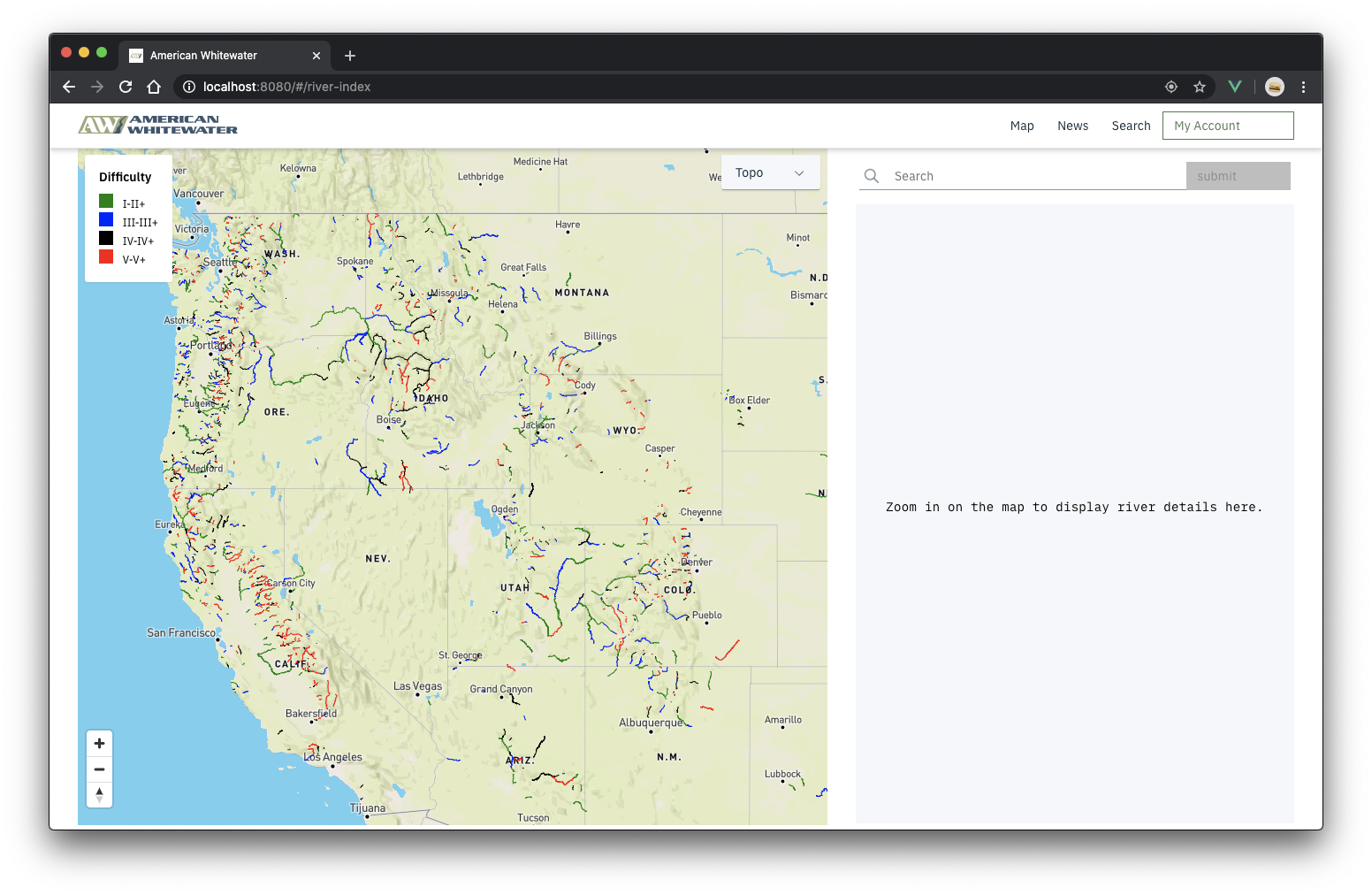Viewport: 1372px width, 895px height.
Task: Reload the page with refresh icon
Action: pyautogui.click(x=126, y=87)
